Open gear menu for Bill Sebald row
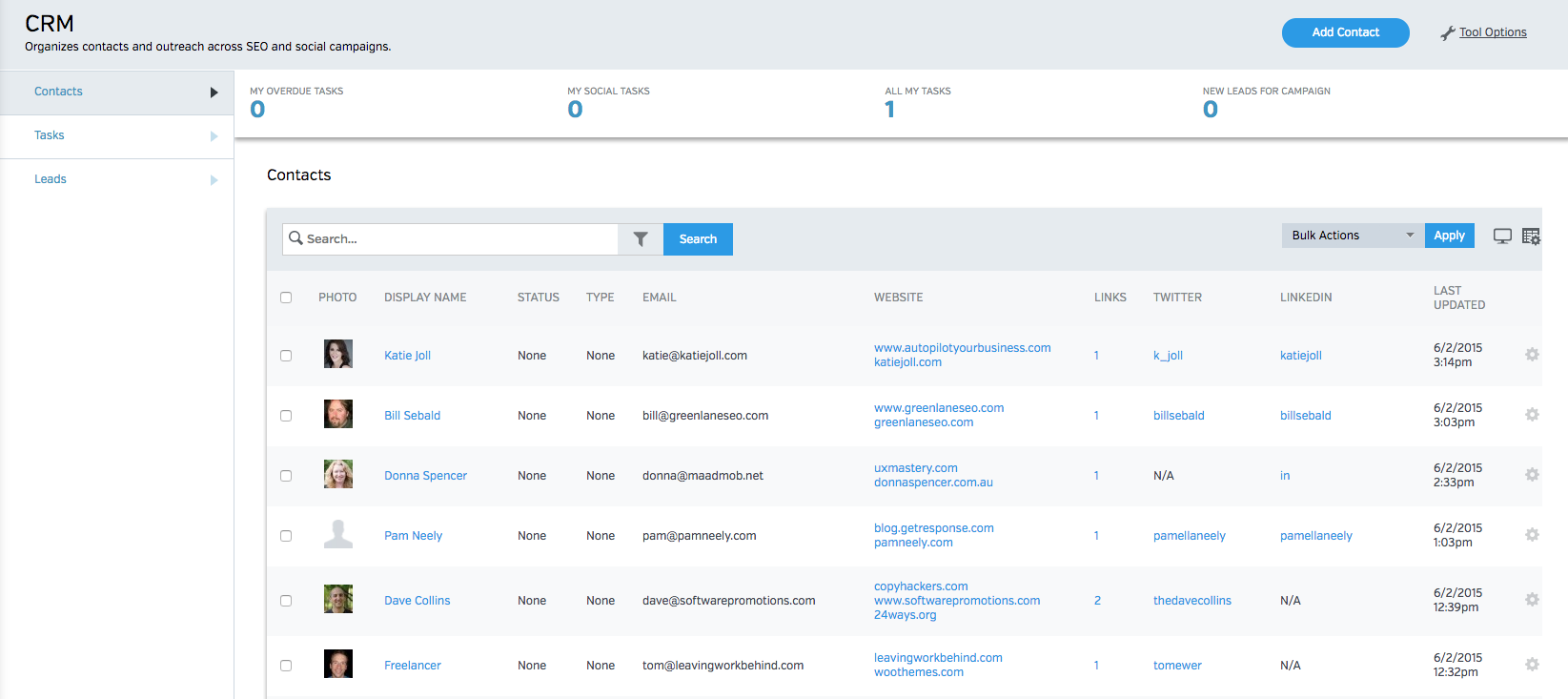 tap(1532, 415)
